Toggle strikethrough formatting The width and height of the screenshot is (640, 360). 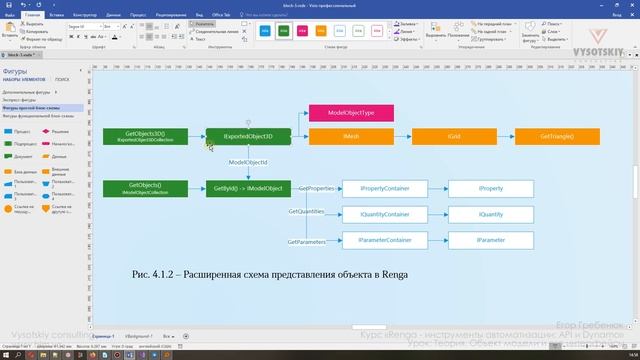[x=93, y=37]
